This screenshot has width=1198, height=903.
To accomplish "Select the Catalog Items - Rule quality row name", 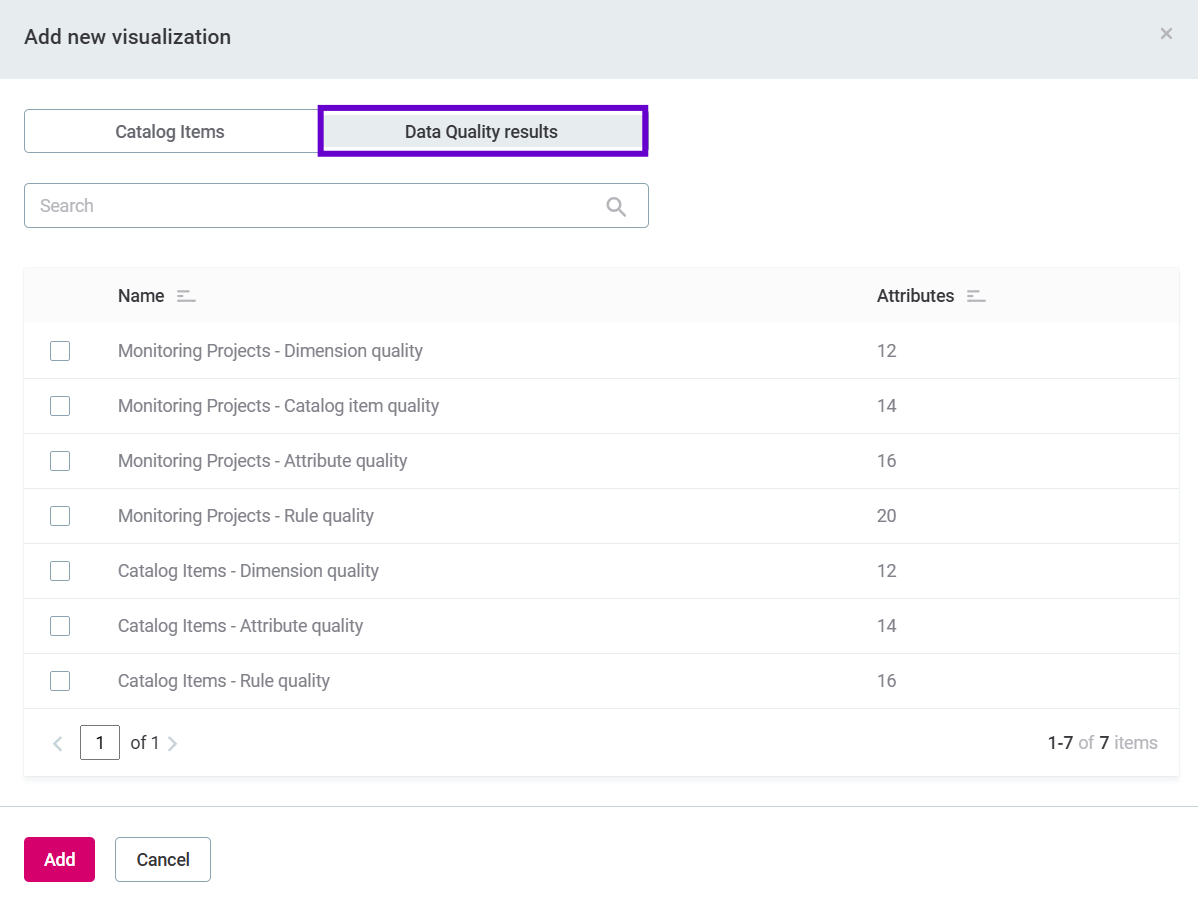I will (223, 680).
